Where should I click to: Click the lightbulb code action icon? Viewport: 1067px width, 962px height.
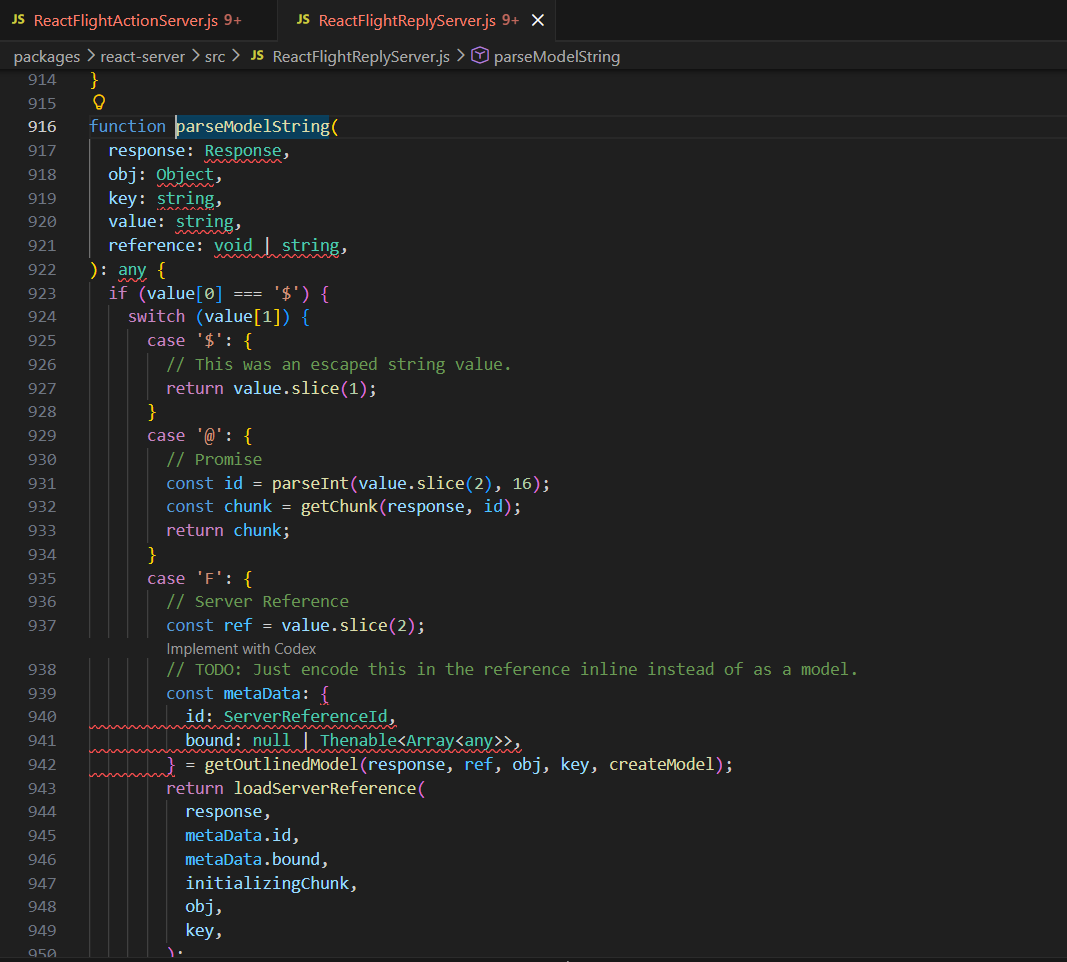[x=98, y=102]
